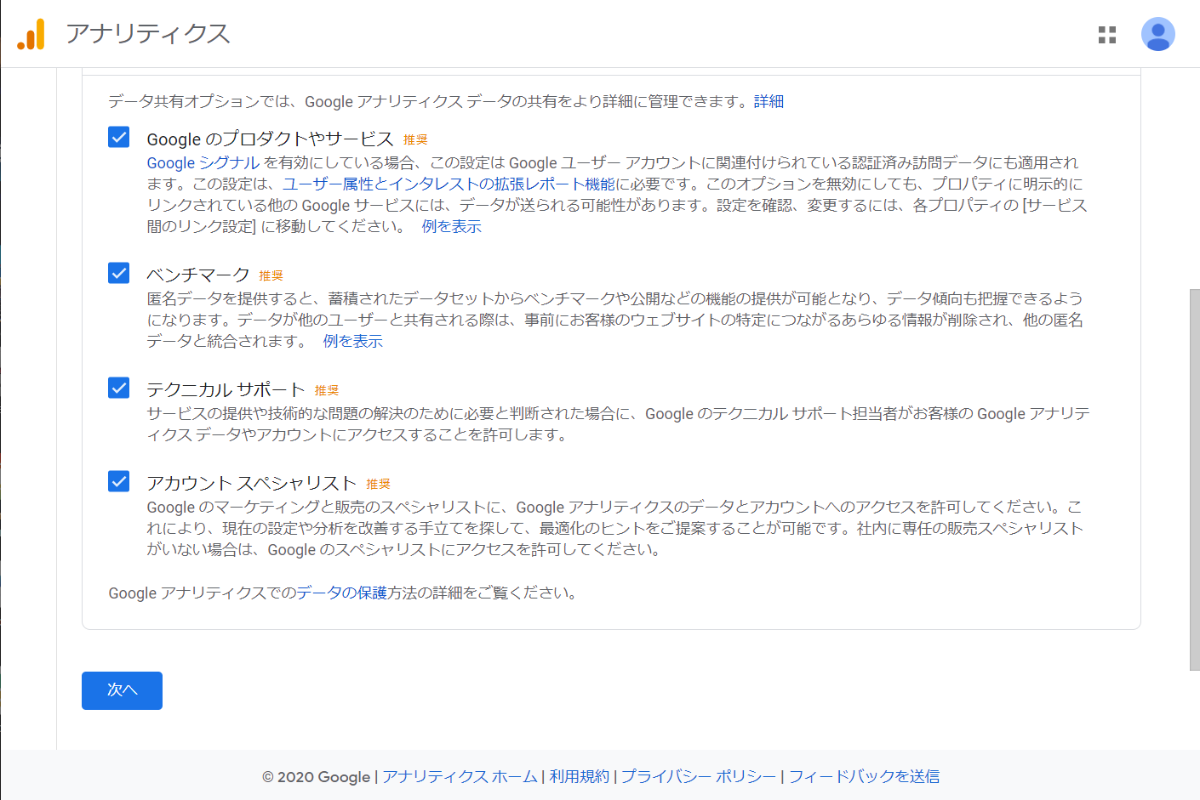1200x800 pixels.
Task: Go to アナリティクス ホーム footer link
Action: click(x=461, y=776)
